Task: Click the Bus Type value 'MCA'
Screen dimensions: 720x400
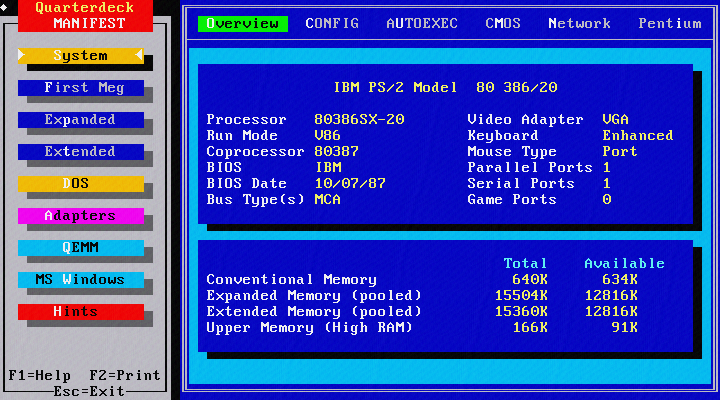Action: [x=327, y=200]
